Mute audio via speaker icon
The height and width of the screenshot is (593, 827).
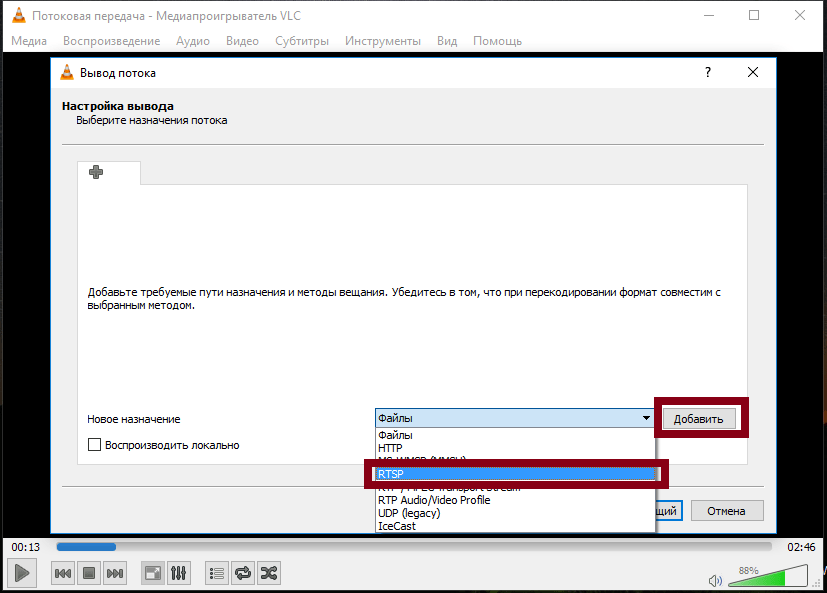pyautogui.click(x=715, y=580)
